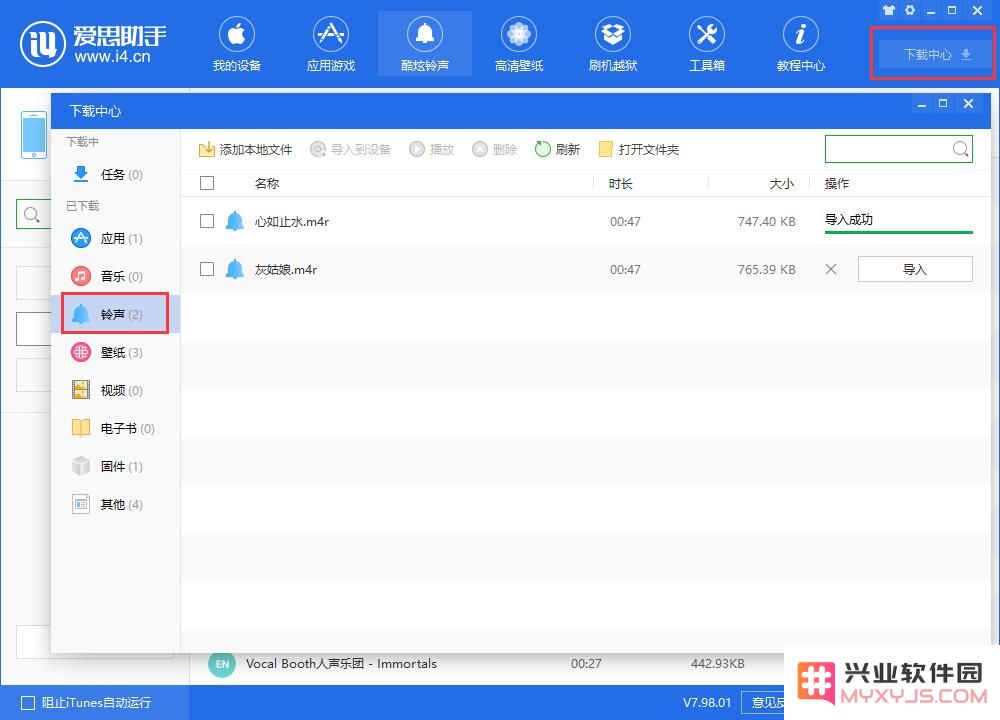
Task: Click the 导入 button for 灰姑娘.m4r
Action: (915, 268)
